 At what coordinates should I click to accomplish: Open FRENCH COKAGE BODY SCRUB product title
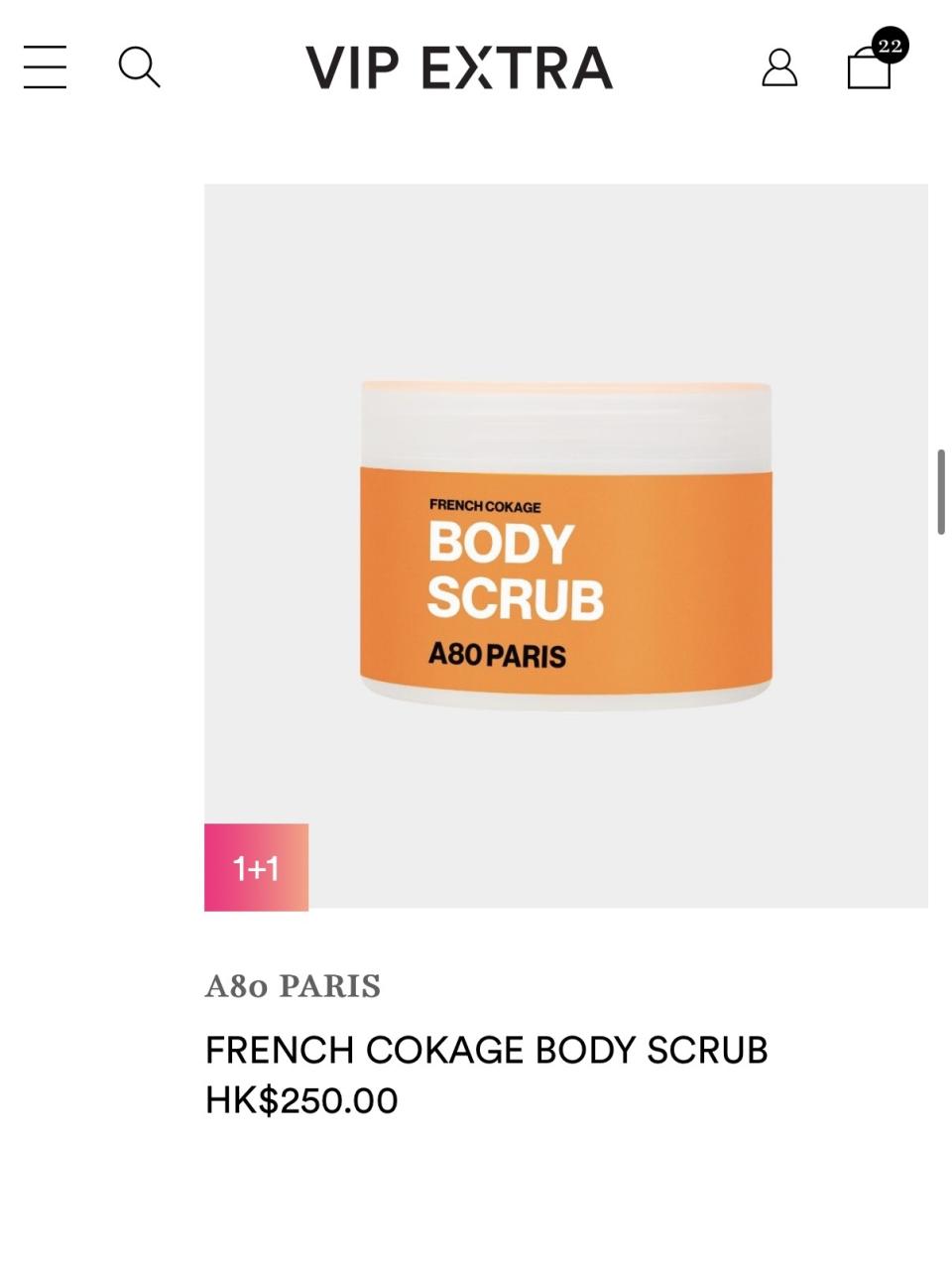point(486,1050)
